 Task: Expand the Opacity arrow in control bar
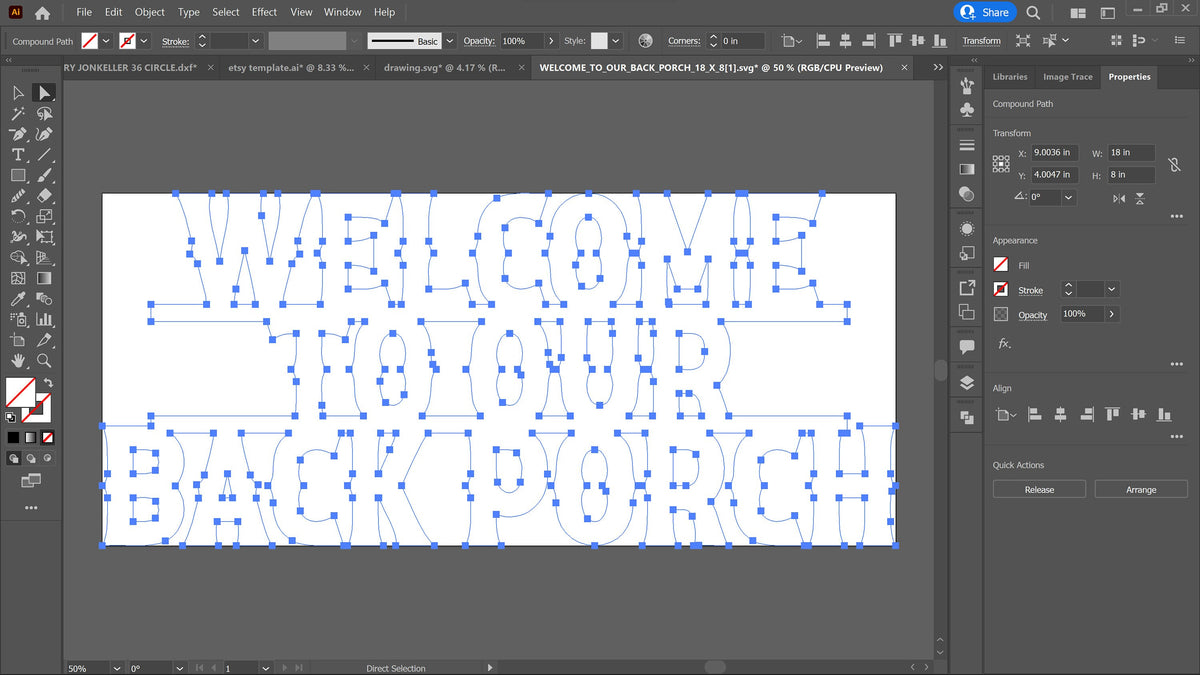pyautogui.click(x=551, y=41)
